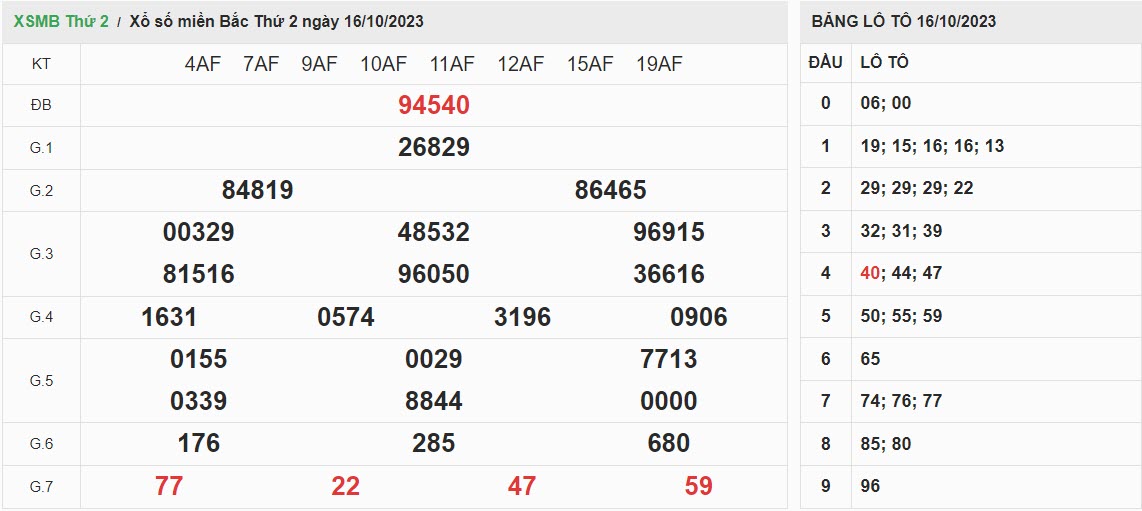The width and height of the screenshot is (1142, 511).
Task: Click the red 40 in lô tô table
Action: click(869, 273)
